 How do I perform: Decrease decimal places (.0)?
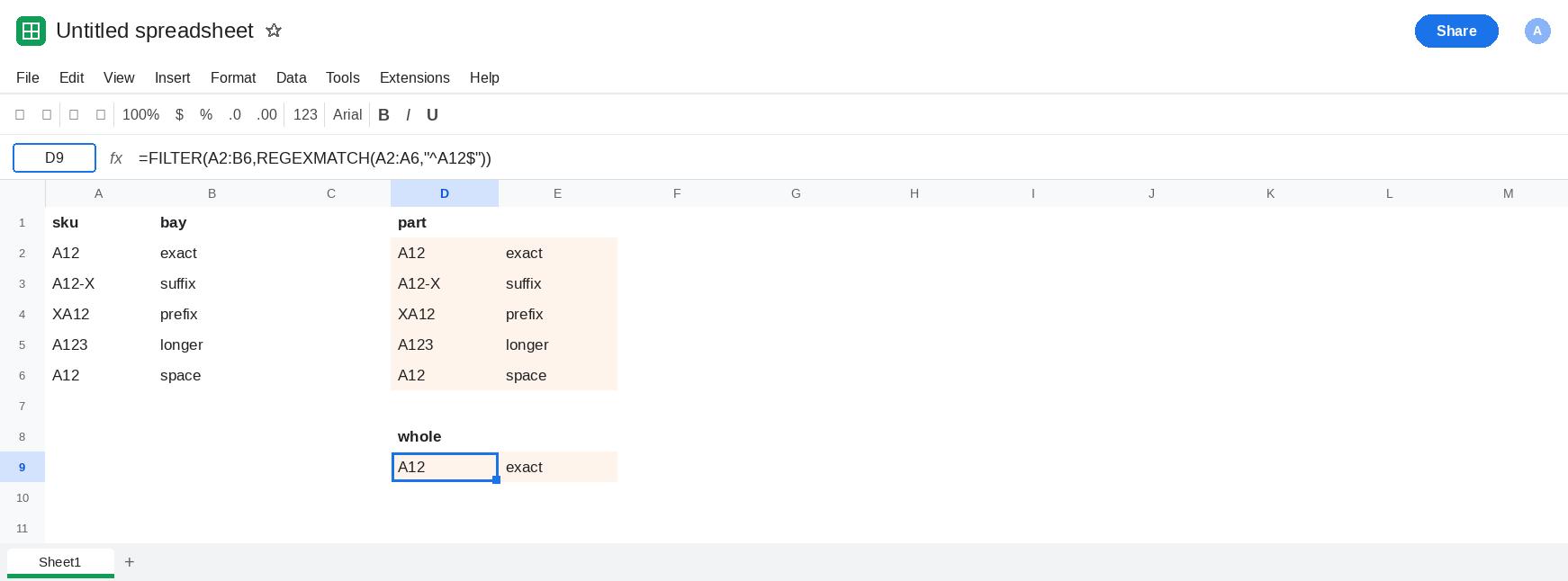pos(235,114)
